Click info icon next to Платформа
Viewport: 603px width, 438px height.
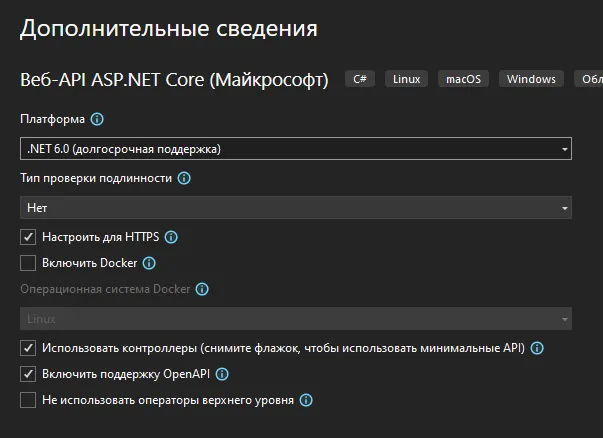(97, 119)
